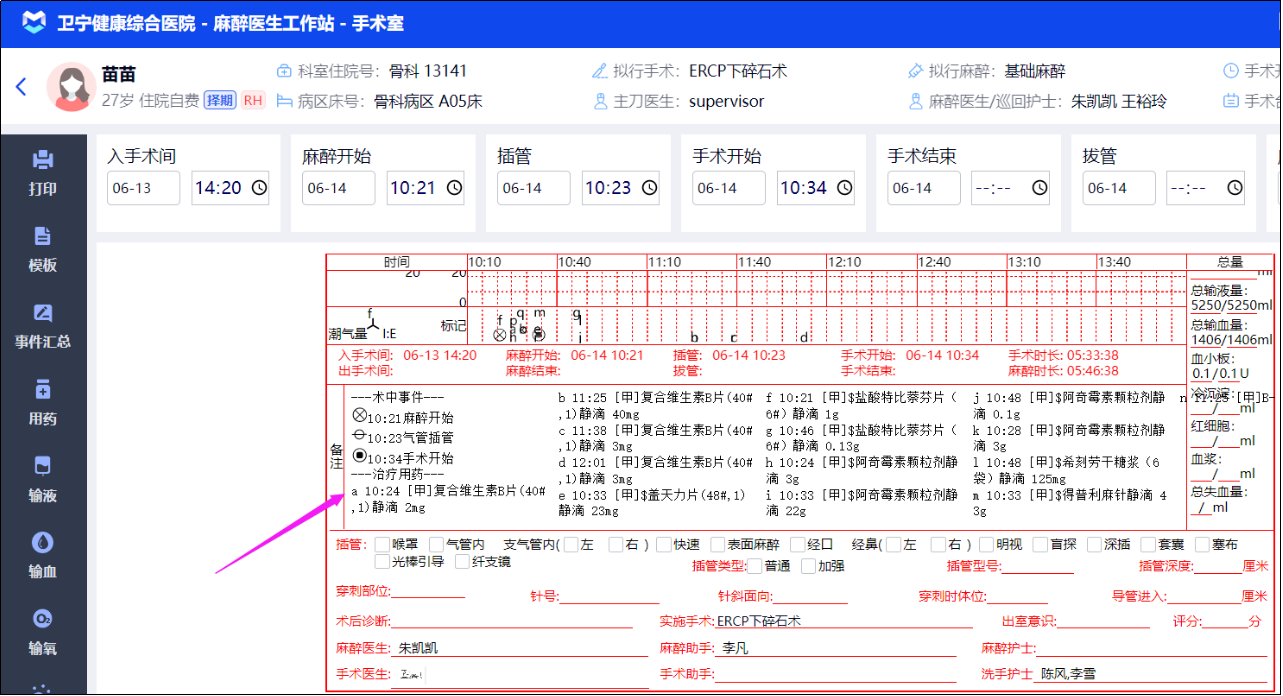This screenshot has width=1283, height=696.
Task: Click the 实施手术 field showing ERCP下碎石术
Action: tap(843, 621)
